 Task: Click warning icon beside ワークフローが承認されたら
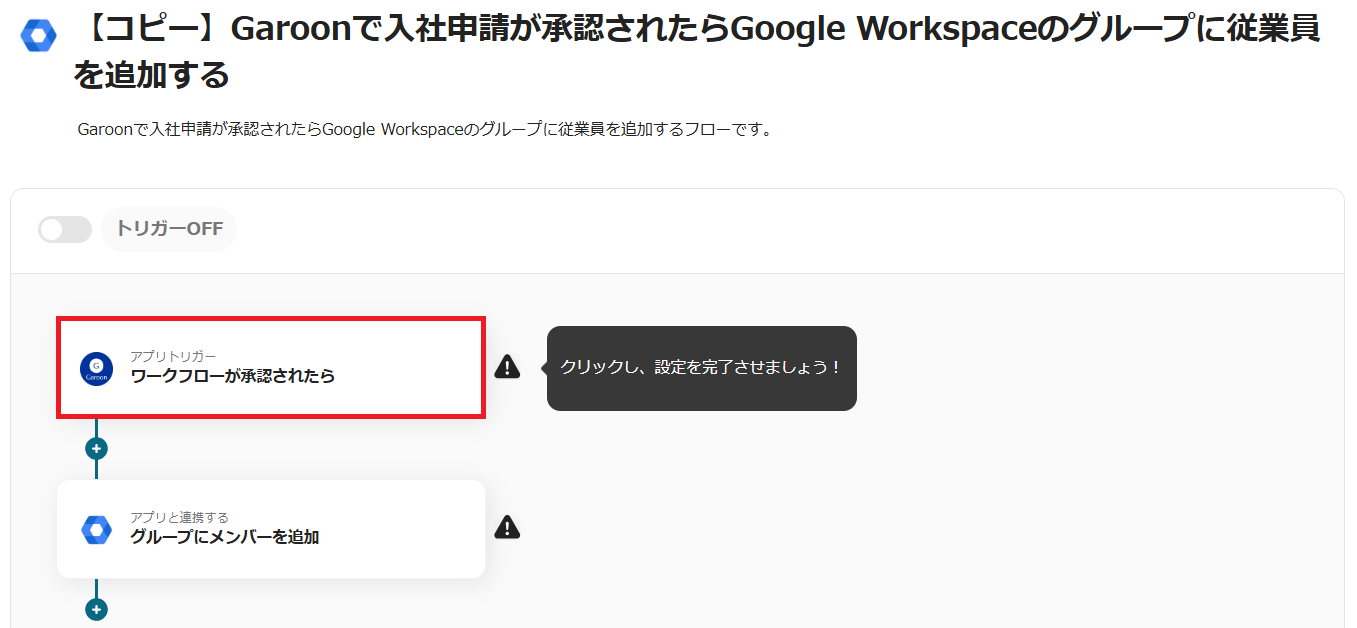click(507, 366)
